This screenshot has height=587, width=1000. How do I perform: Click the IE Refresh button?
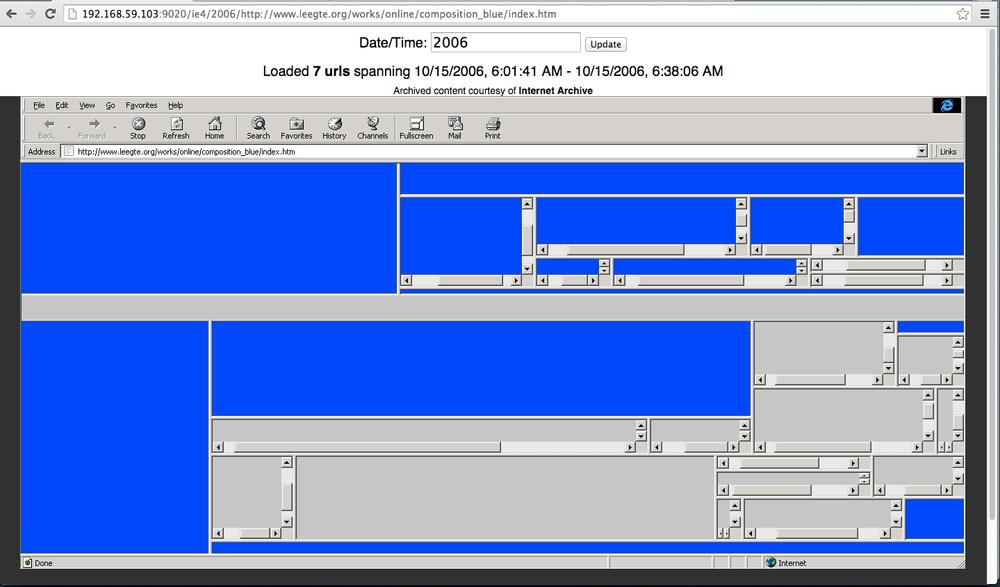(x=176, y=128)
